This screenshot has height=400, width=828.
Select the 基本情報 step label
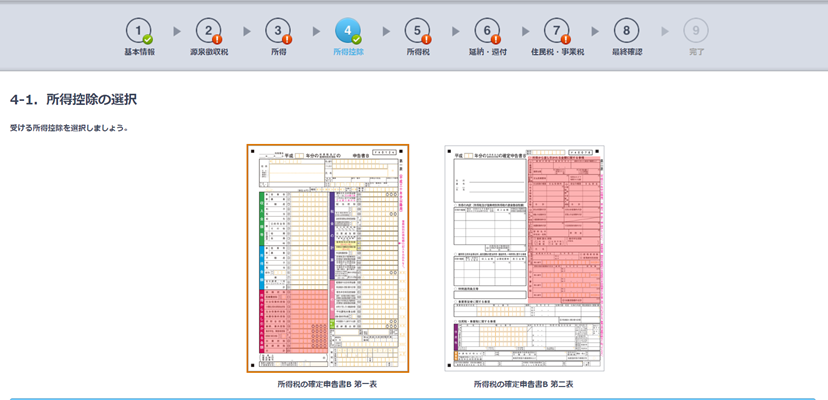[139, 52]
